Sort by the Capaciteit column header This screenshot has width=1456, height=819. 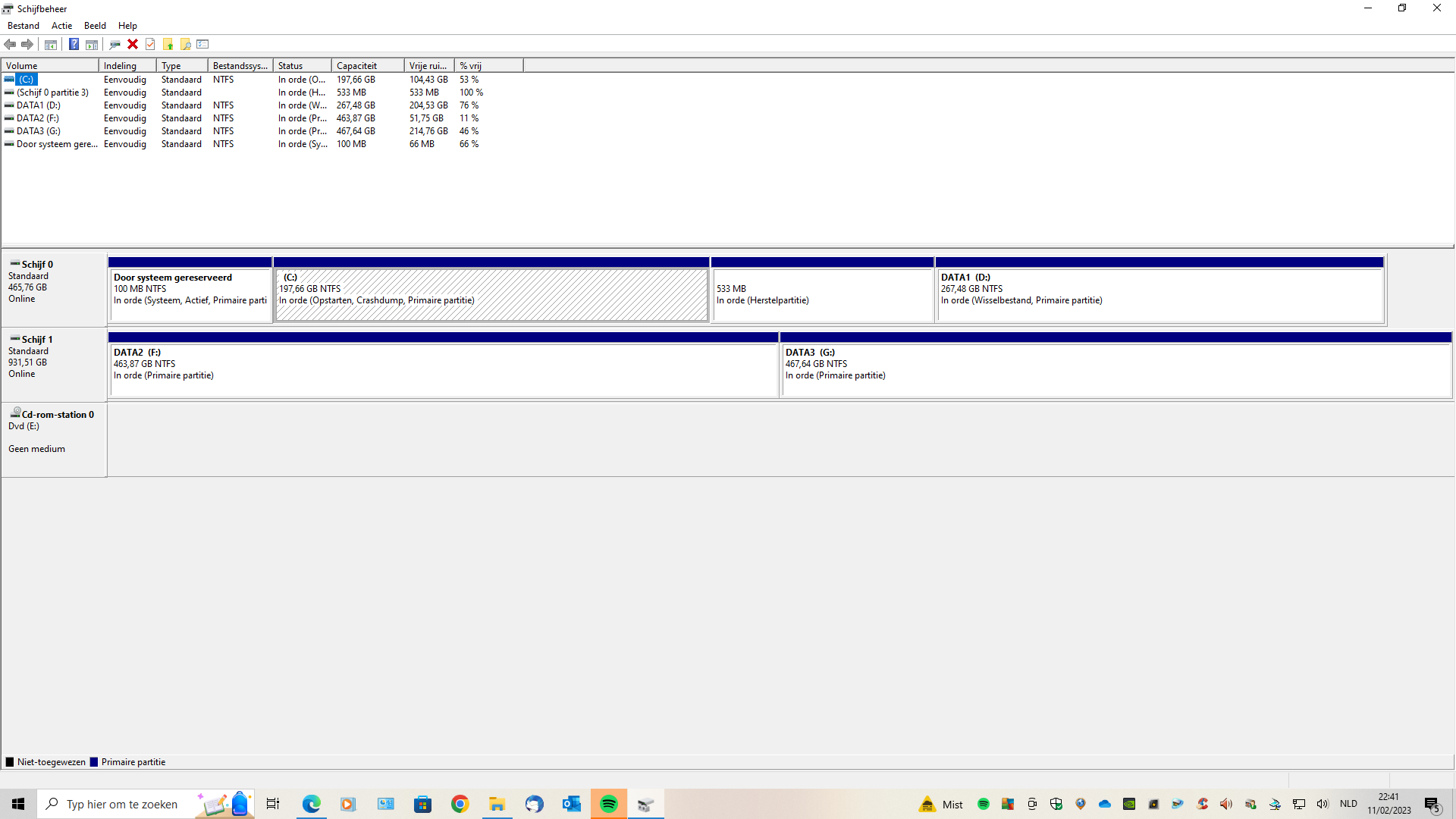tap(367, 66)
